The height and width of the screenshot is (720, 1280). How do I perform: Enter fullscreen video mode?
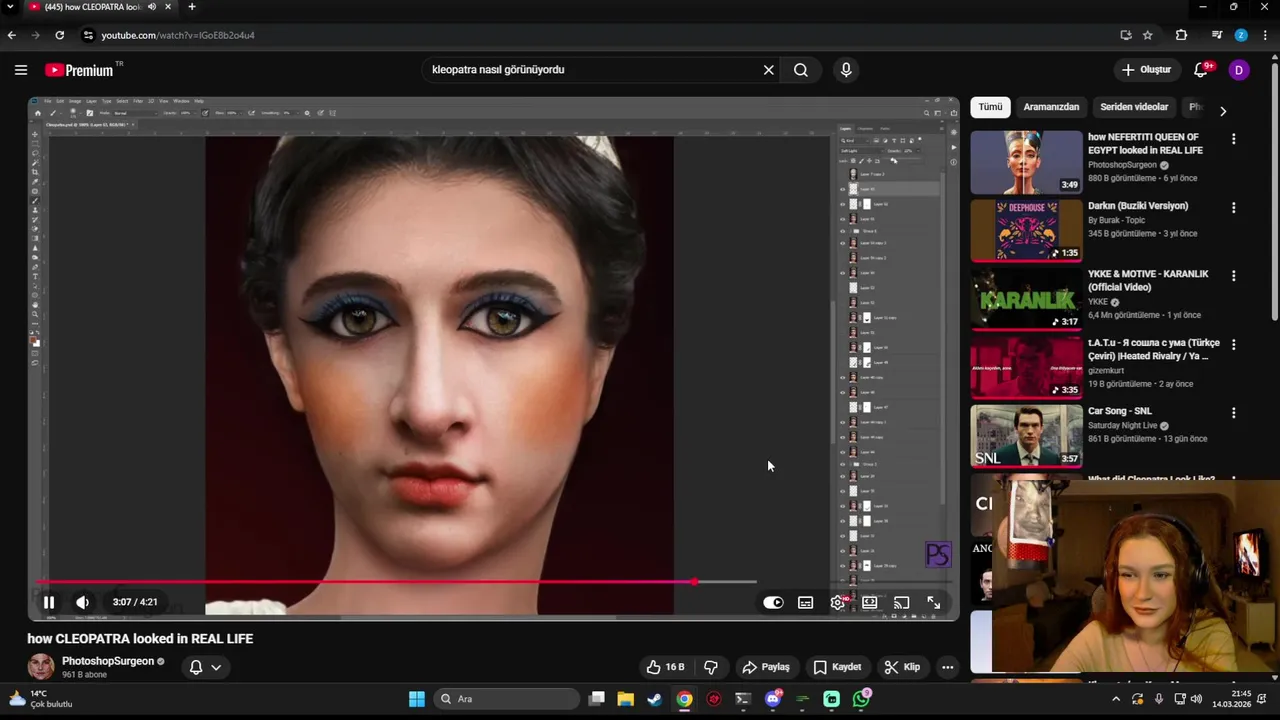[x=933, y=602]
